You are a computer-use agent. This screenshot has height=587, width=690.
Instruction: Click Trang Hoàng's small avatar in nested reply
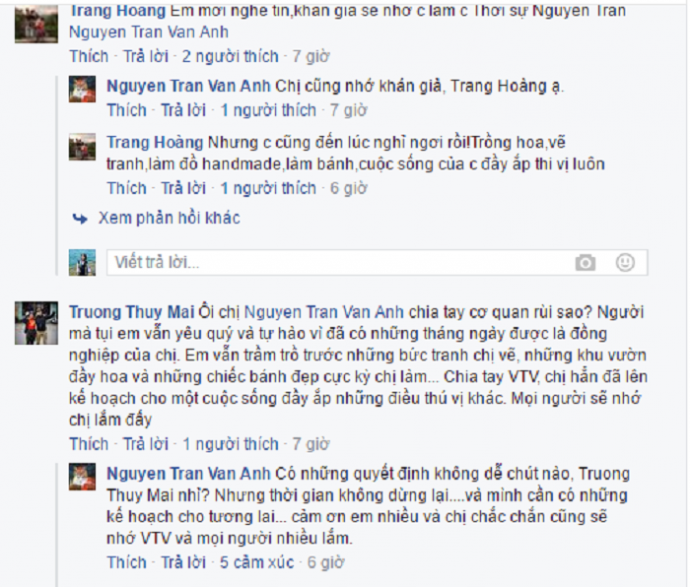point(82,147)
